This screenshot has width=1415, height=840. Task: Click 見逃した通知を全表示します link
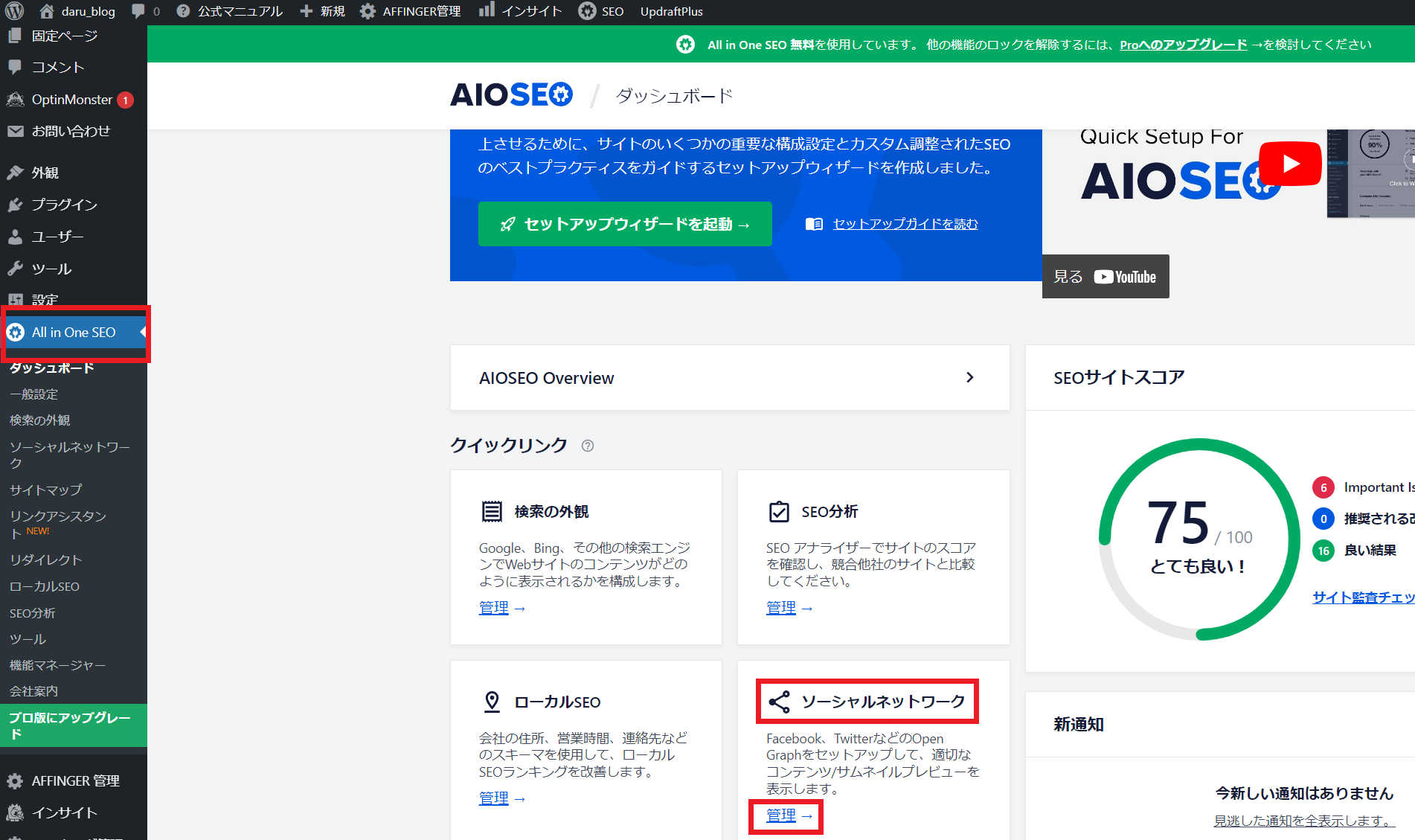[1304, 821]
